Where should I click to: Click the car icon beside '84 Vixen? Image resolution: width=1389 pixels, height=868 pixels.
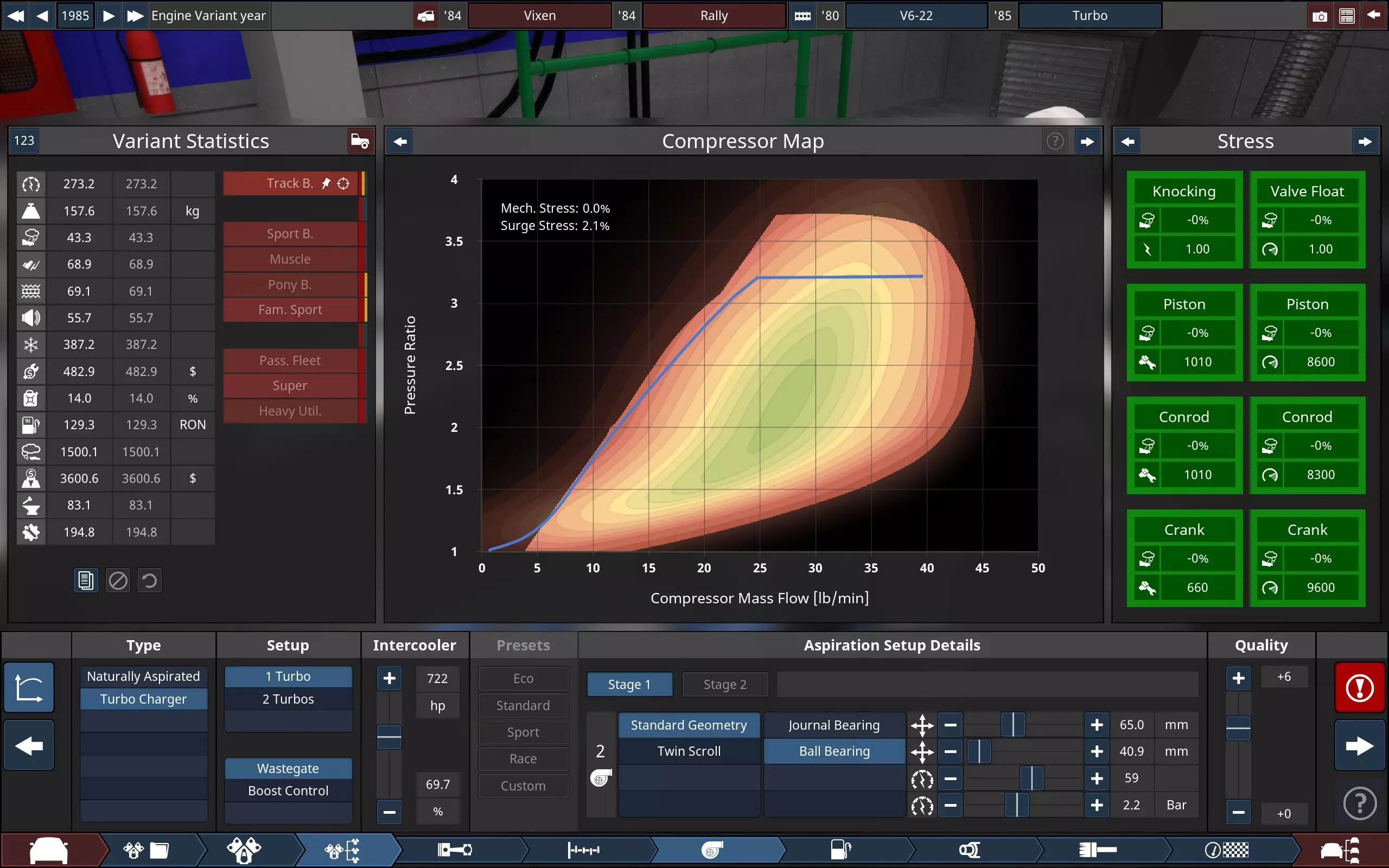point(425,16)
